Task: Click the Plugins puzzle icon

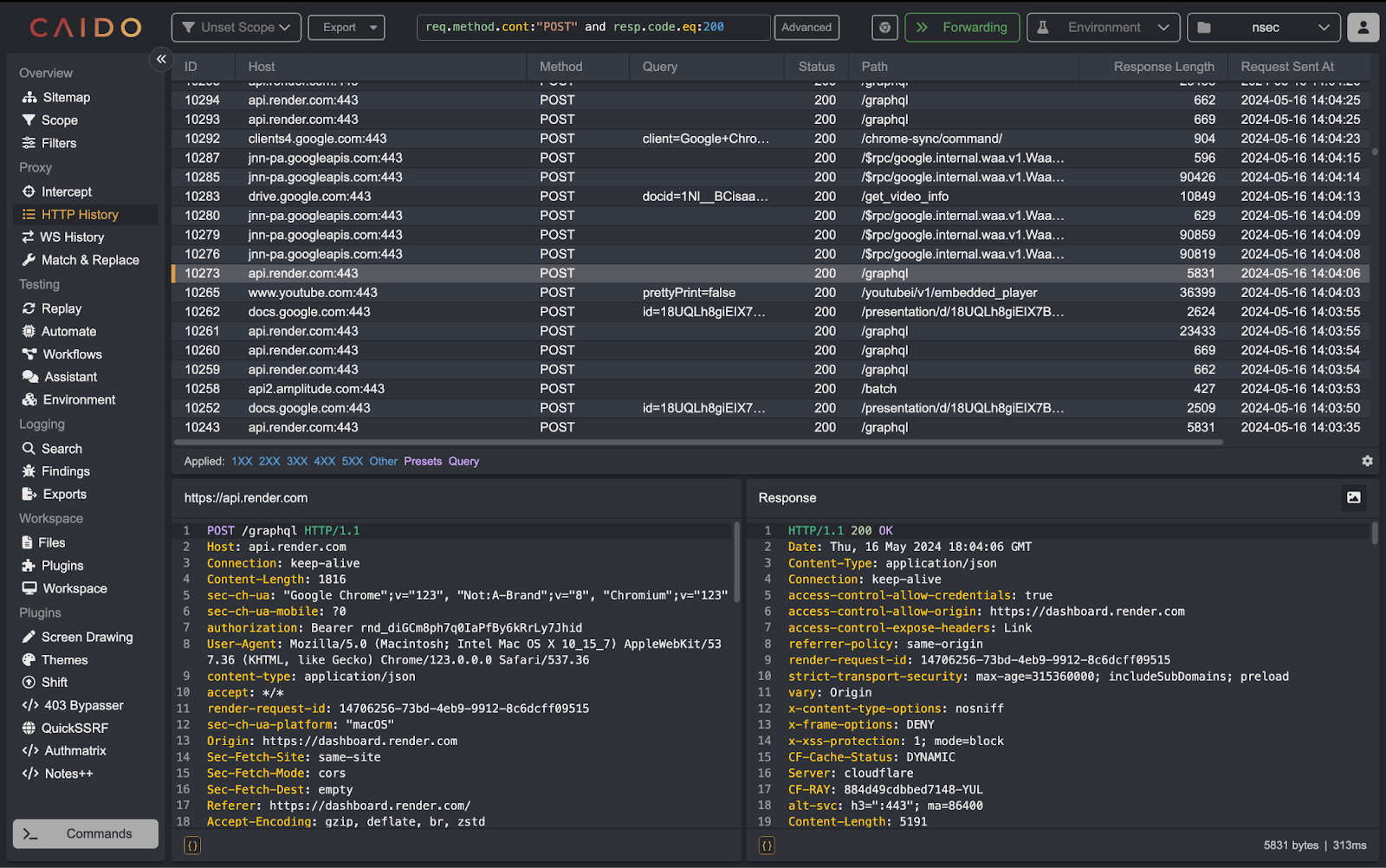Action: (29, 566)
